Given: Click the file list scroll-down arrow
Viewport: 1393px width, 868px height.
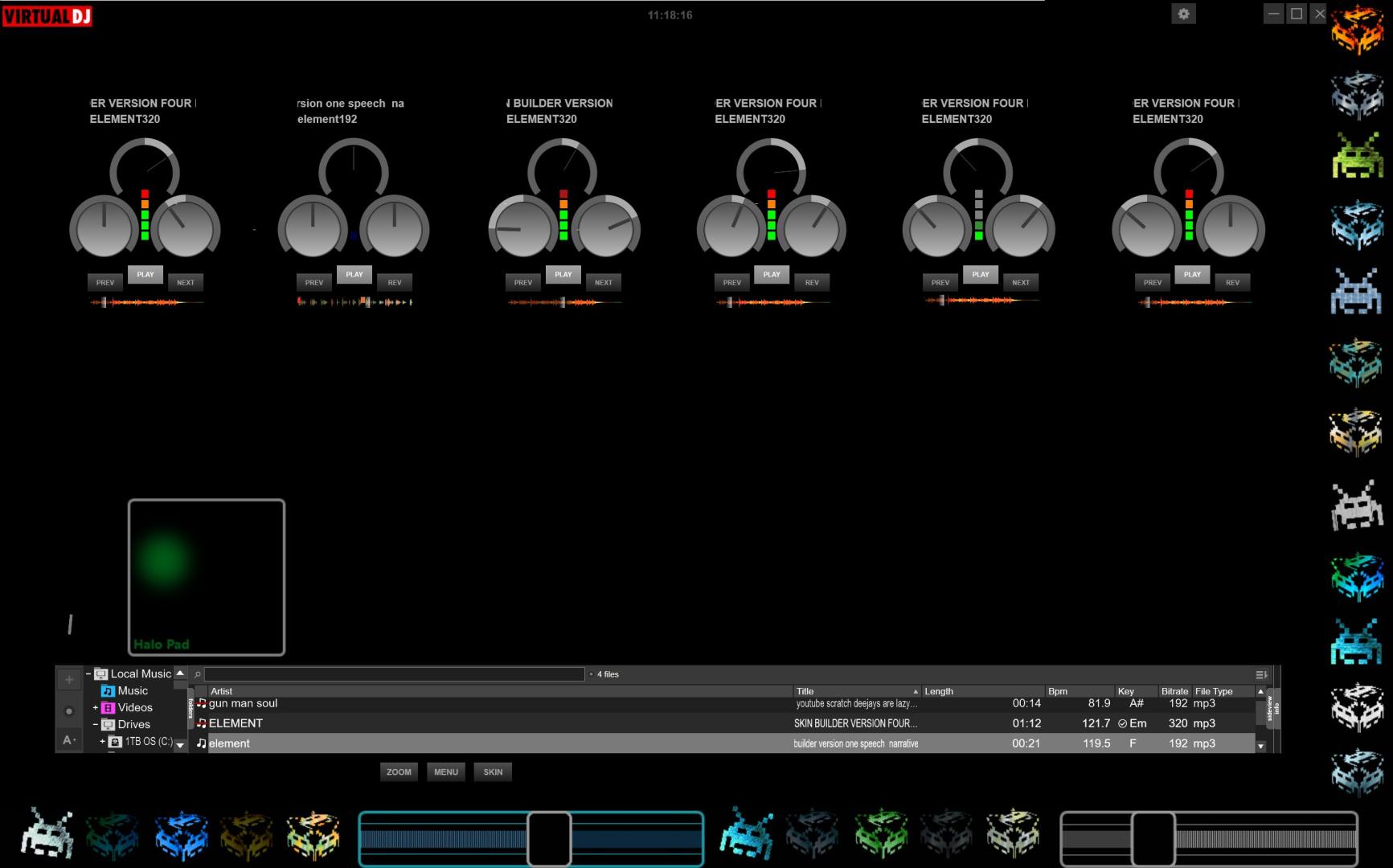Looking at the screenshot, I should point(1260,746).
